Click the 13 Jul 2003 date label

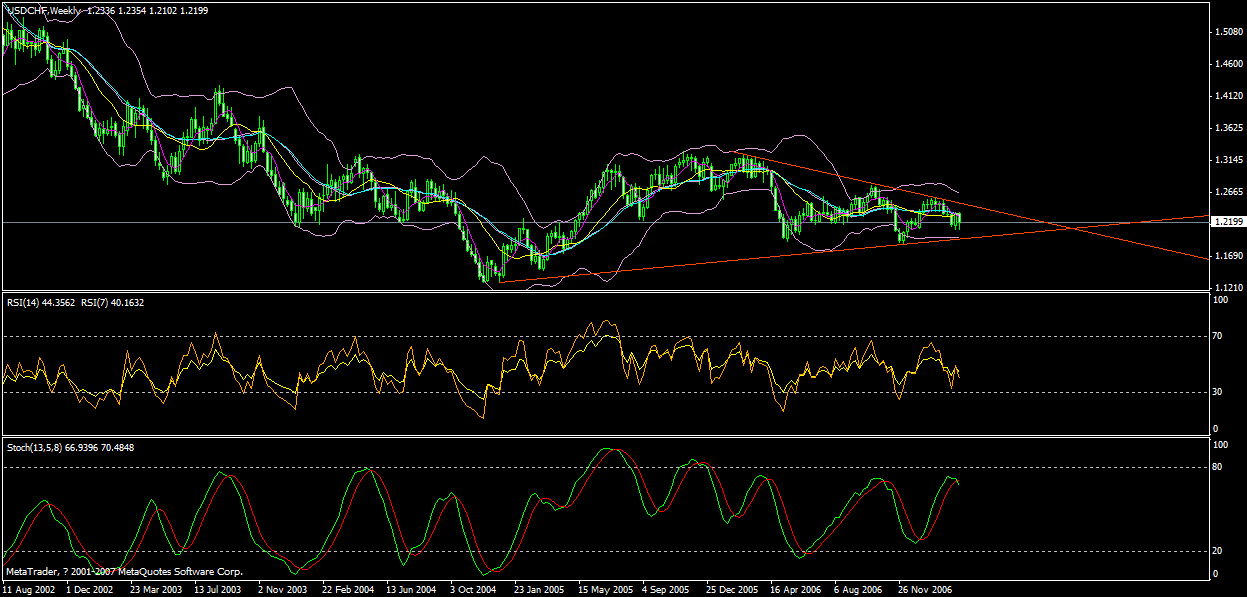tap(219, 590)
